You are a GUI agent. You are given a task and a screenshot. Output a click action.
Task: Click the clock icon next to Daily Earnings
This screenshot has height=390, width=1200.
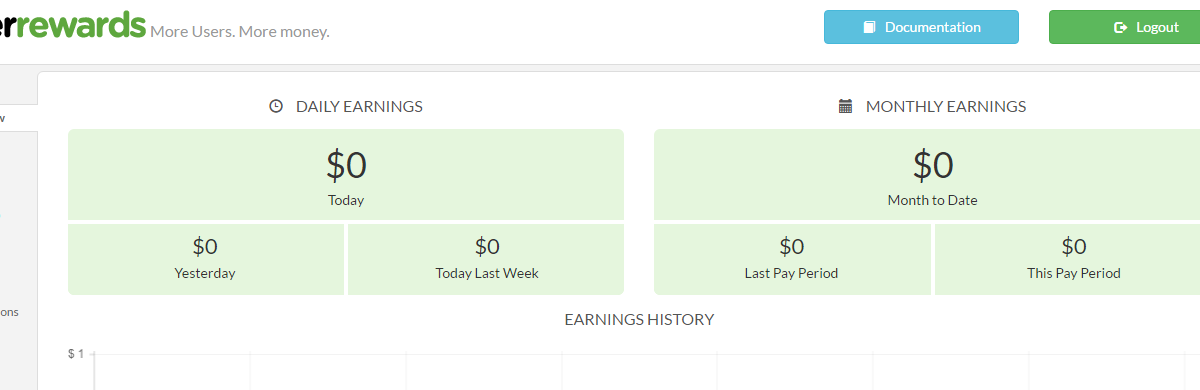pos(276,106)
